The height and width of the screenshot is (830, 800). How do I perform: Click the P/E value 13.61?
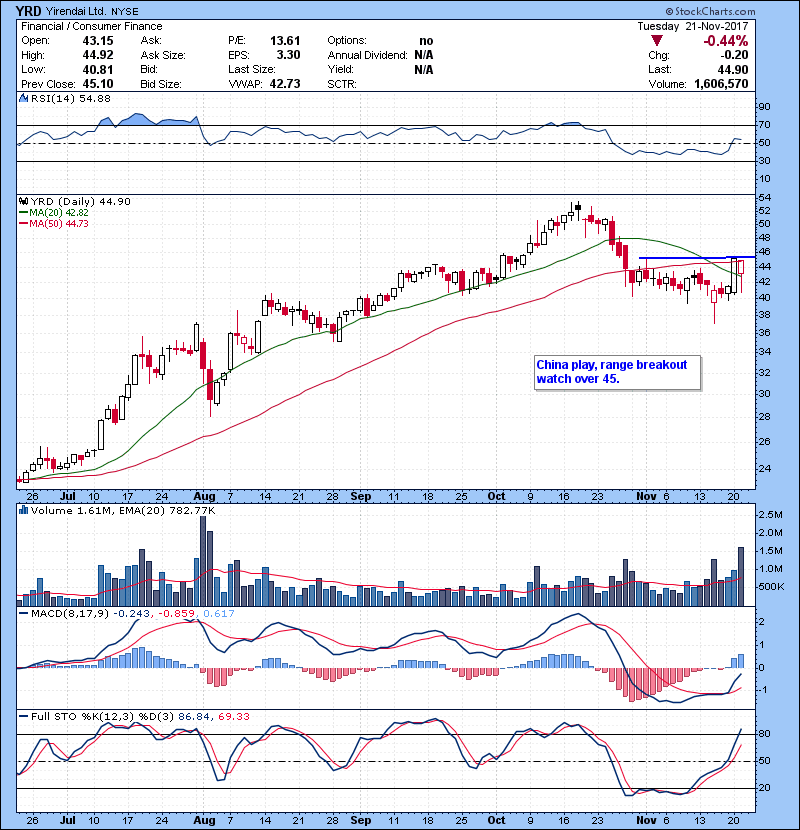pos(285,41)
